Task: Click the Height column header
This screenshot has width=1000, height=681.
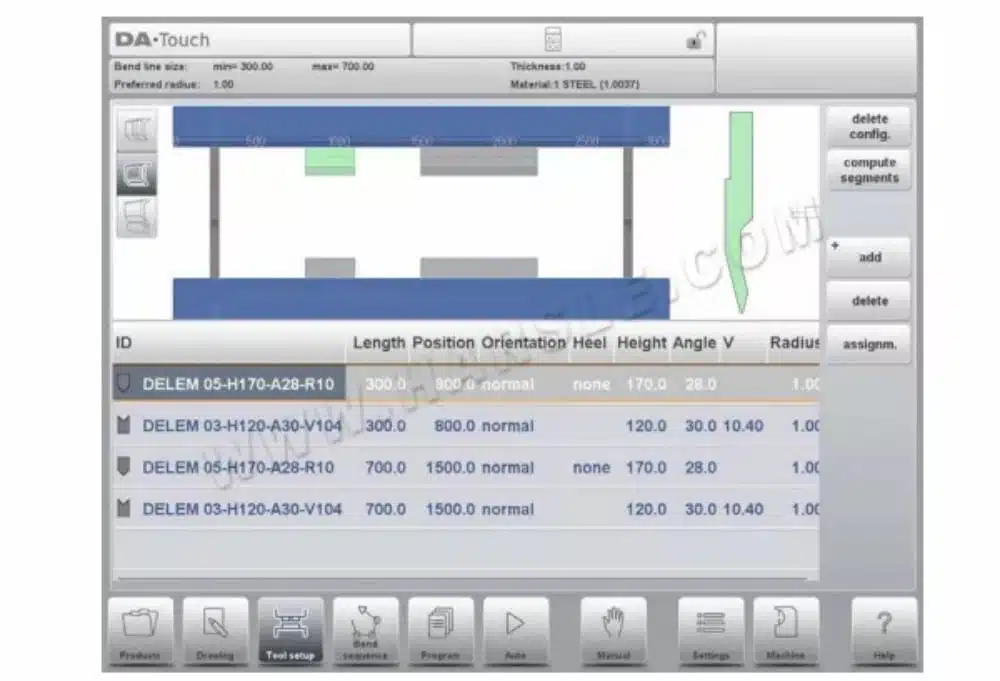Action: pyautogui.click(x=642, y=343)
